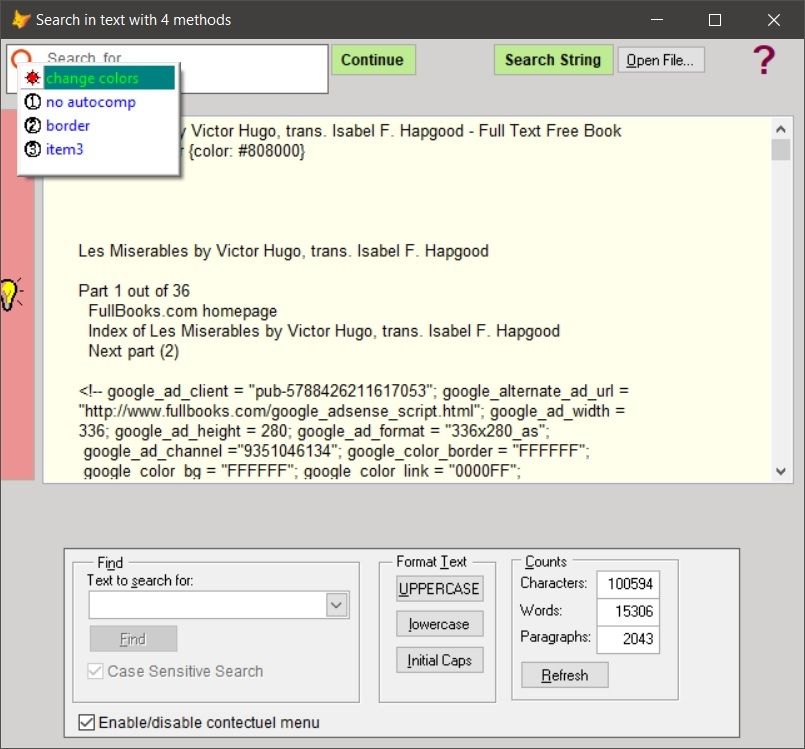The height and width of the screenshot is (749, 805).
Task: Apply lowercase formatting
Action: coord(439,624)
